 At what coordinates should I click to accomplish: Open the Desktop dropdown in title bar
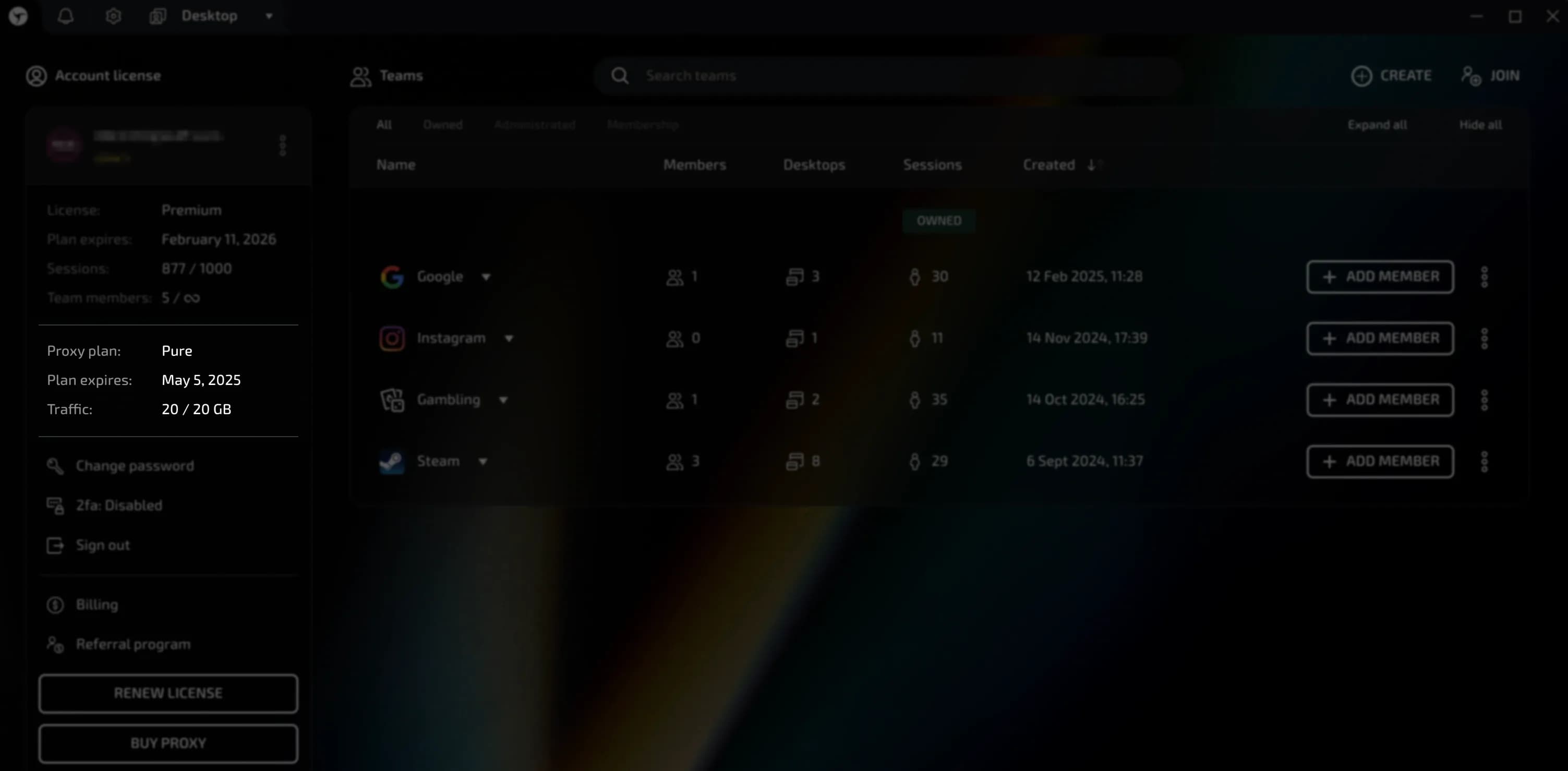pos(269,16)
